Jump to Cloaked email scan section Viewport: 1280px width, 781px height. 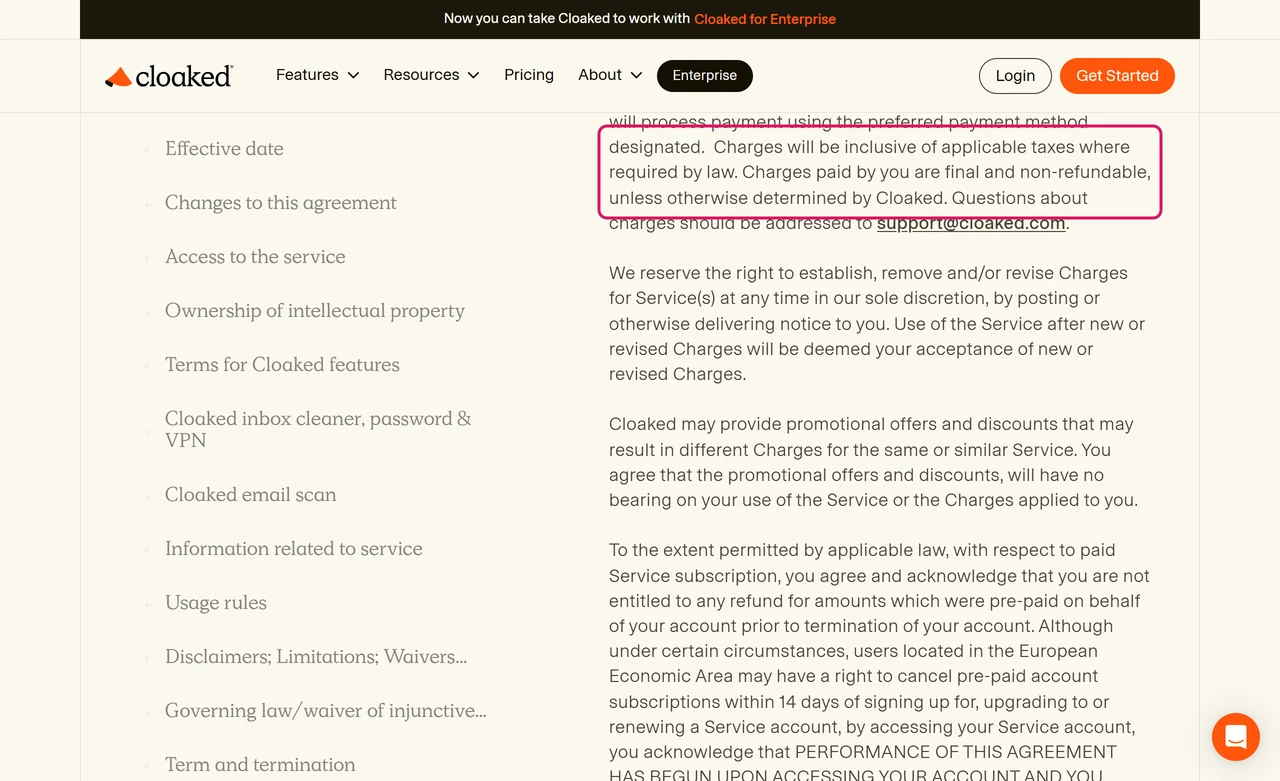tap(251, 495)
